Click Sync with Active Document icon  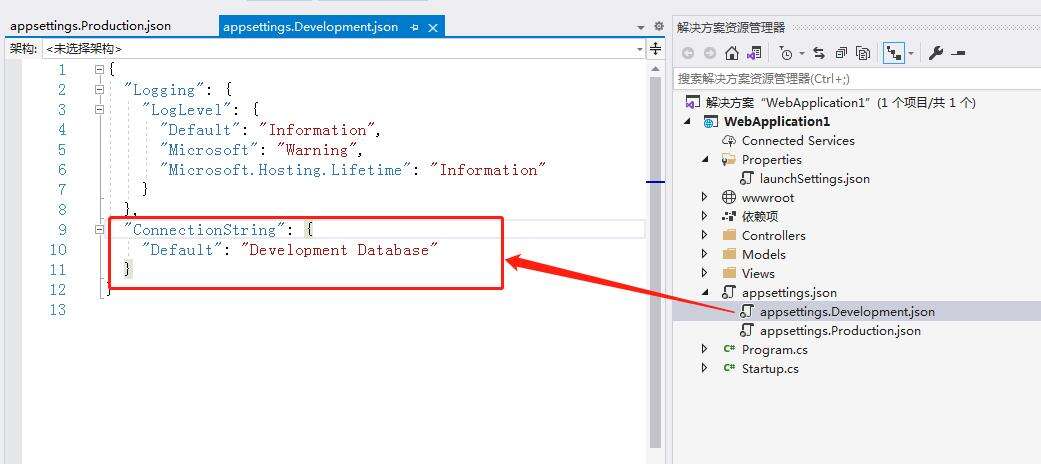[819, 53]
